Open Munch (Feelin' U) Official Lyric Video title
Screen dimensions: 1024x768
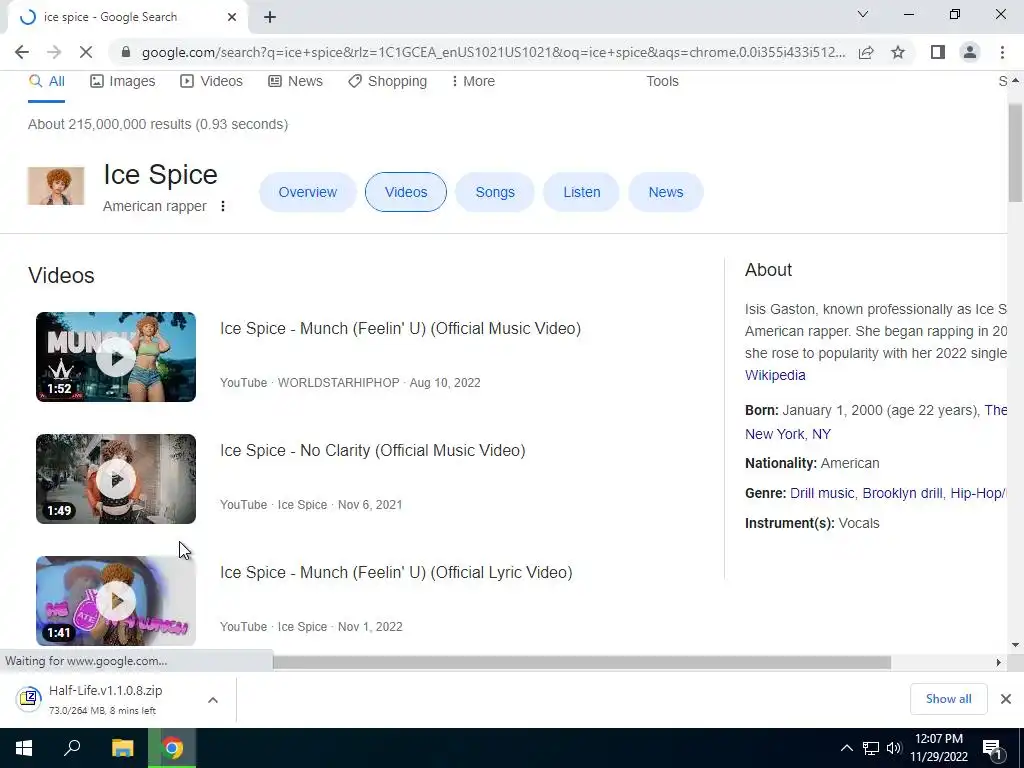[396, 573]
